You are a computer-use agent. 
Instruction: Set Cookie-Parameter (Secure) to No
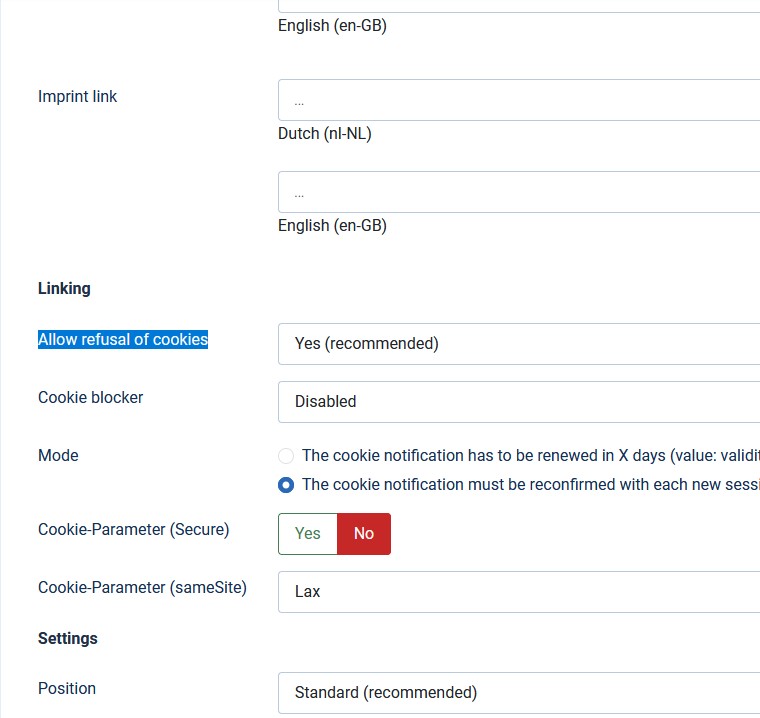click(x=364, y=534)
